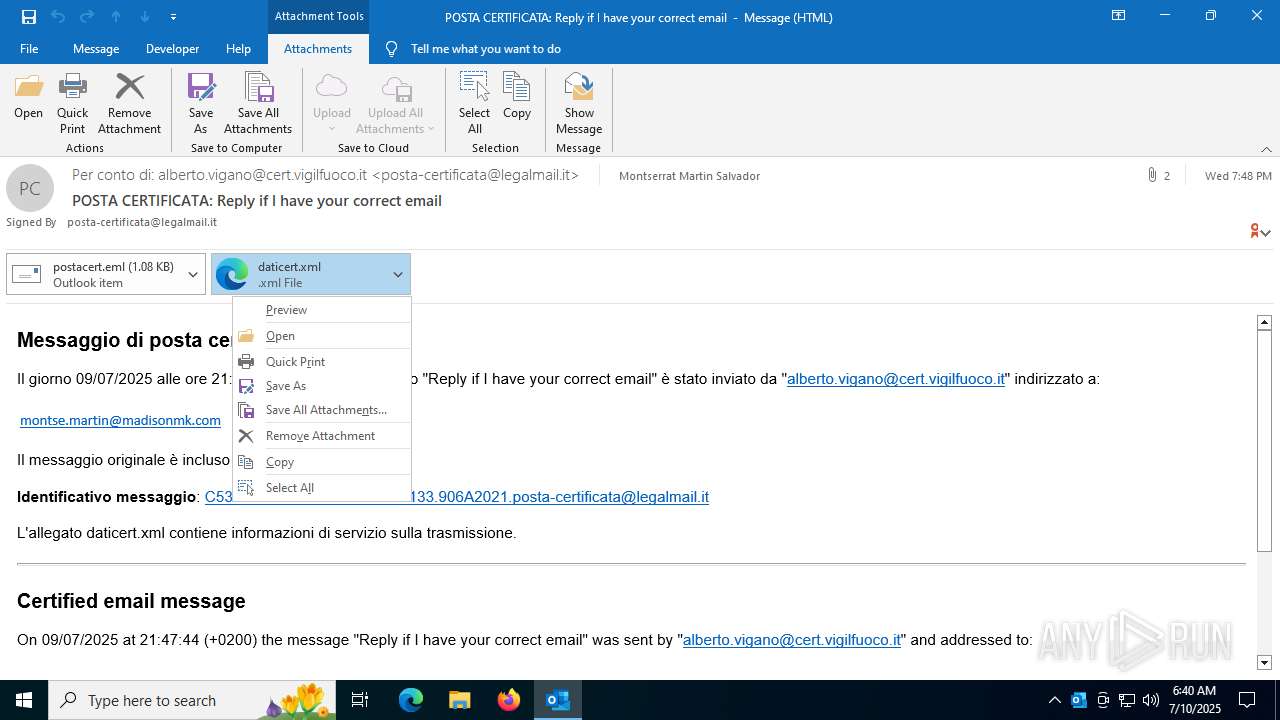Click the message scrollbar down arrow

(x=1264, y=662)
